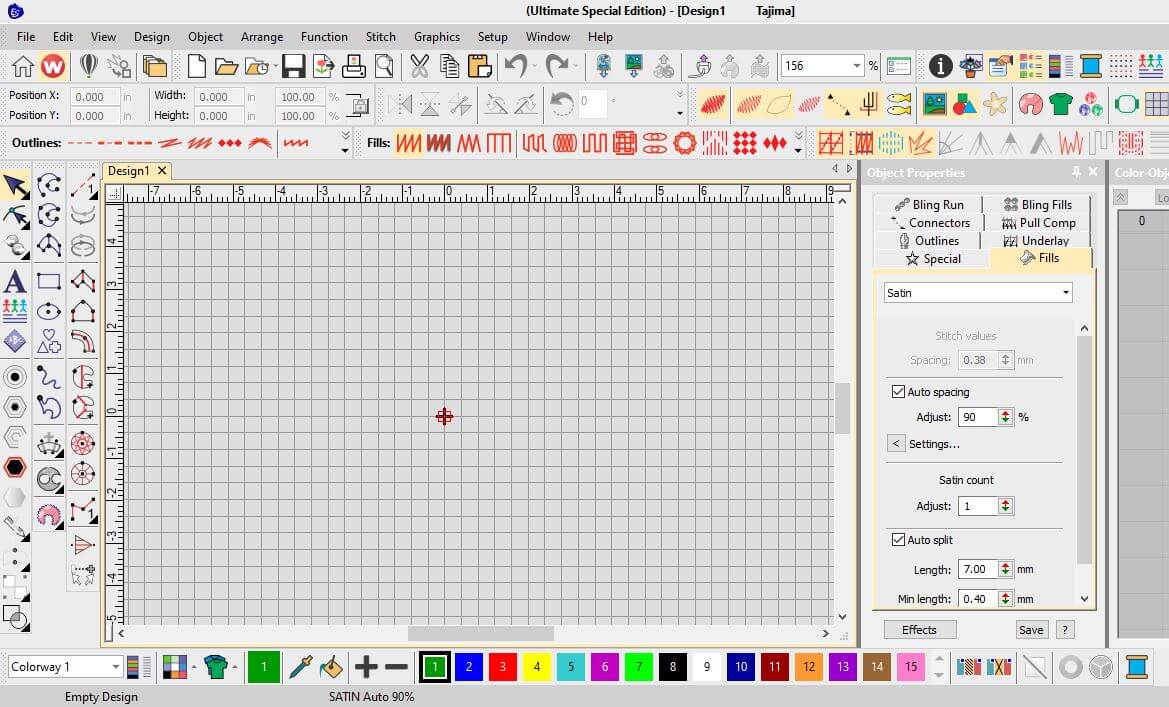Add a color with the plus icon
The image size is (1169, 707).
click(365, 667)
